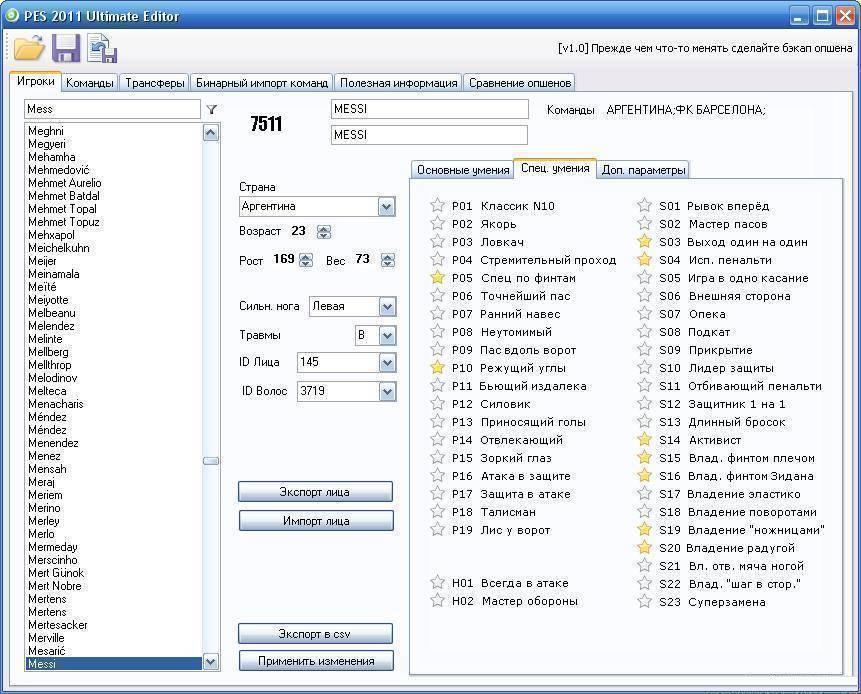Switch to the Команды tab
Viewport: 861px width, 694px height.
tap(90, 83)
